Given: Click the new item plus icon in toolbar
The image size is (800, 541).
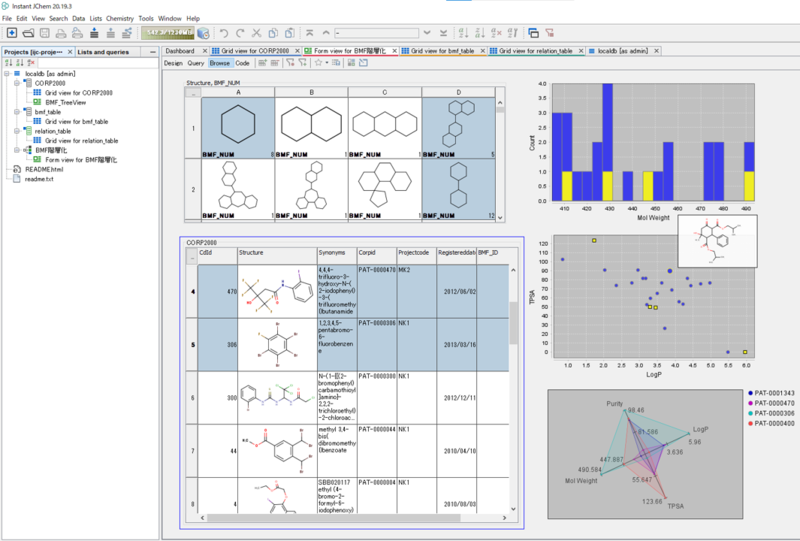Looking at the screenshot, I should point(11,33).
